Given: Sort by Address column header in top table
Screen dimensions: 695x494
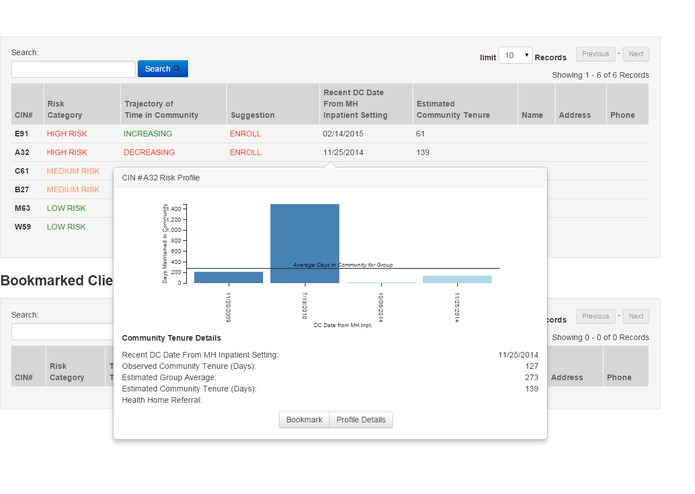Looking at the screenshot, I should [581, 104].
